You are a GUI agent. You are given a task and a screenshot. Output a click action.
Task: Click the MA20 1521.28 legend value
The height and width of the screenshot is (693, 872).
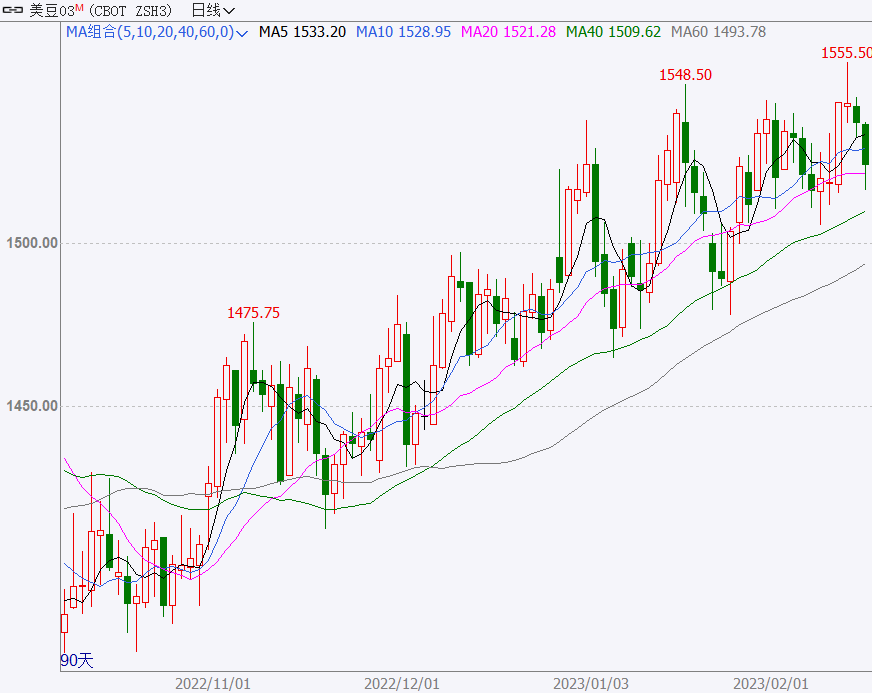pyautogui.click(x=508, y=32)
